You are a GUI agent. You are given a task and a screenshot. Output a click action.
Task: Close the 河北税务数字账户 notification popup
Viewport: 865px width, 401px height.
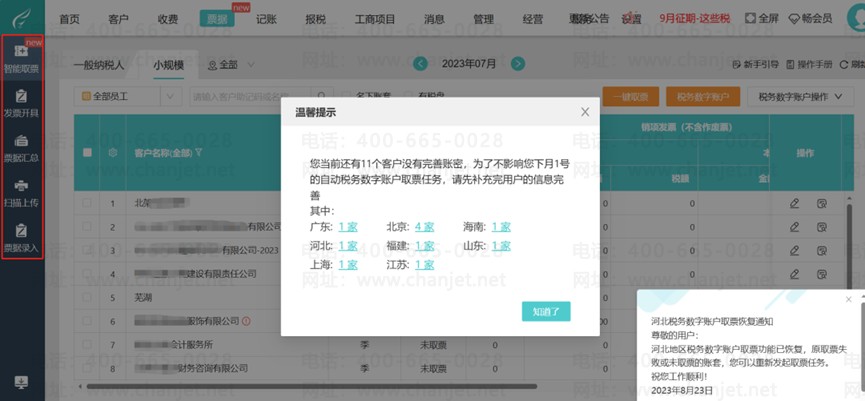coord(848,299)
